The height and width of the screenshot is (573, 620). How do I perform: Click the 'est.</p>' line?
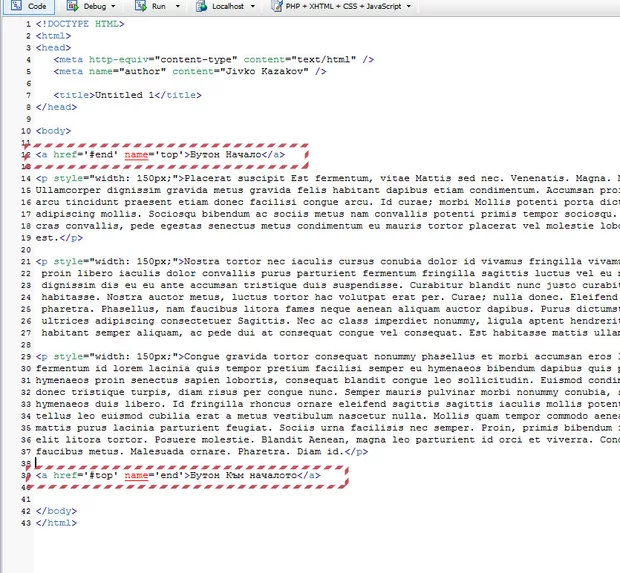59,238
